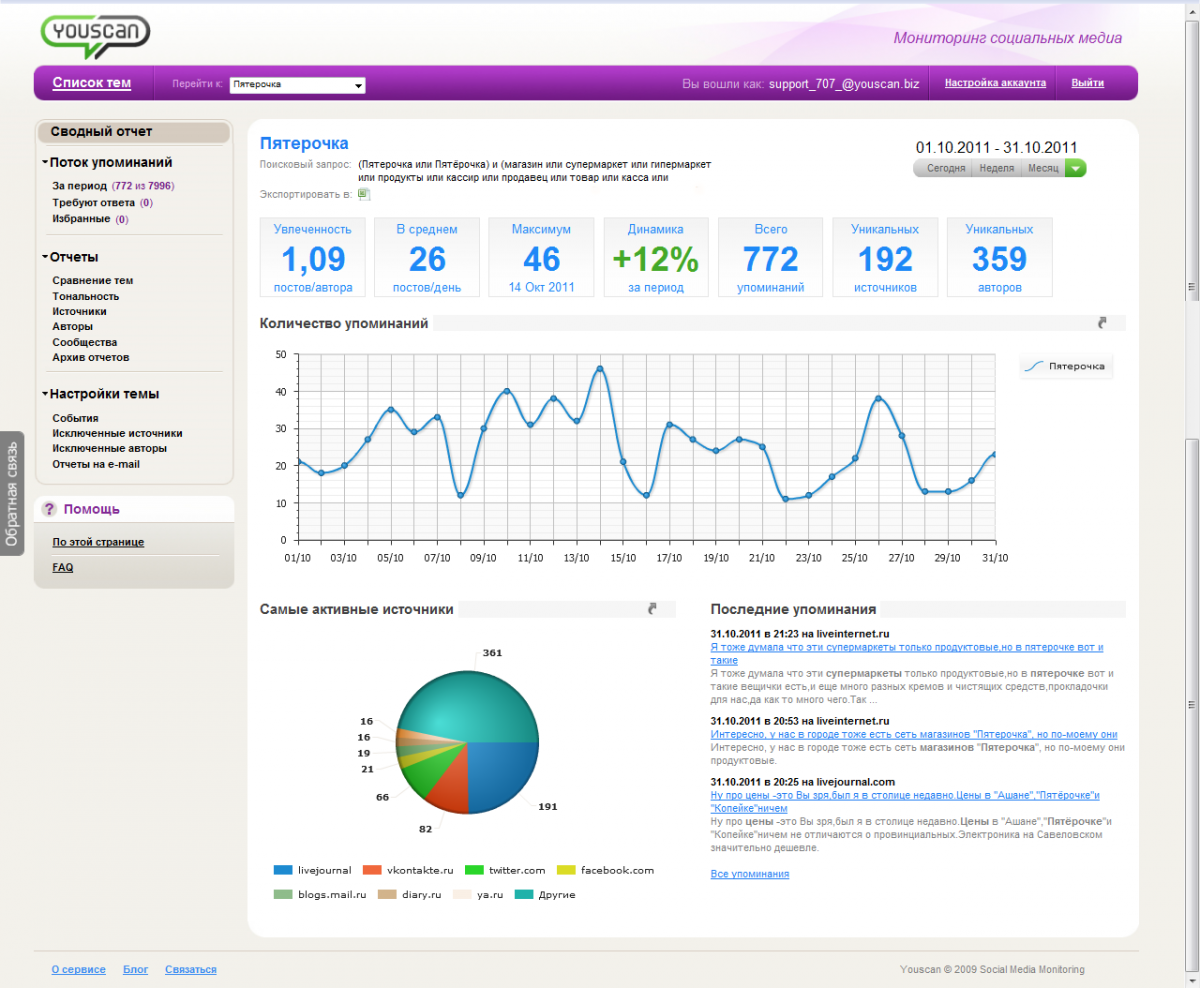Viewport: 1200px width, 988px height.
Task: Click the vkontakte.ru legend color swatch
Action: point(371,870)
